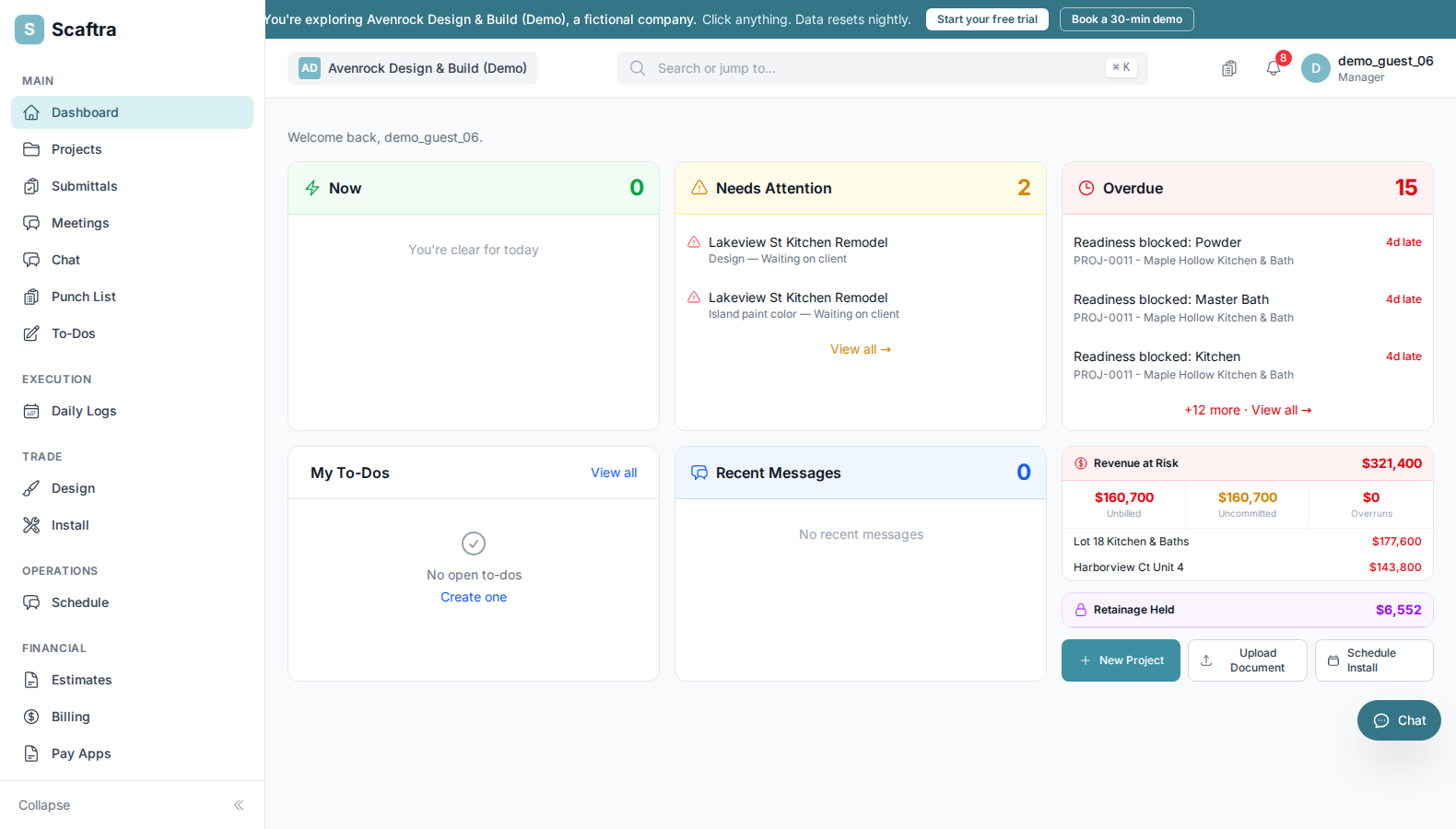This screenshot has width=1456, height=829.
Task: Click the empty to-dos checkmark circle
Action: tap(474, 543)
